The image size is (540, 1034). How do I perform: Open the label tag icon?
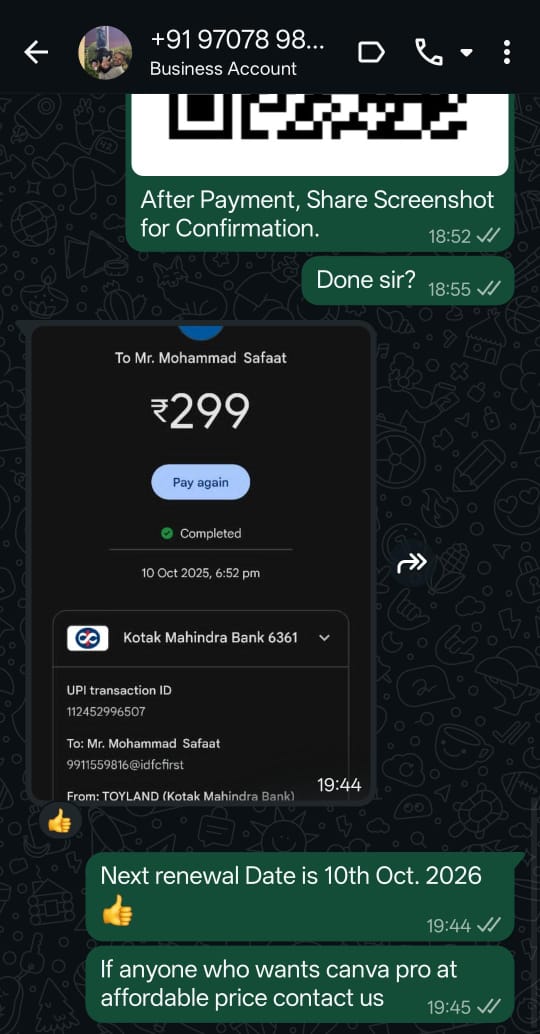tap(371, 53)
